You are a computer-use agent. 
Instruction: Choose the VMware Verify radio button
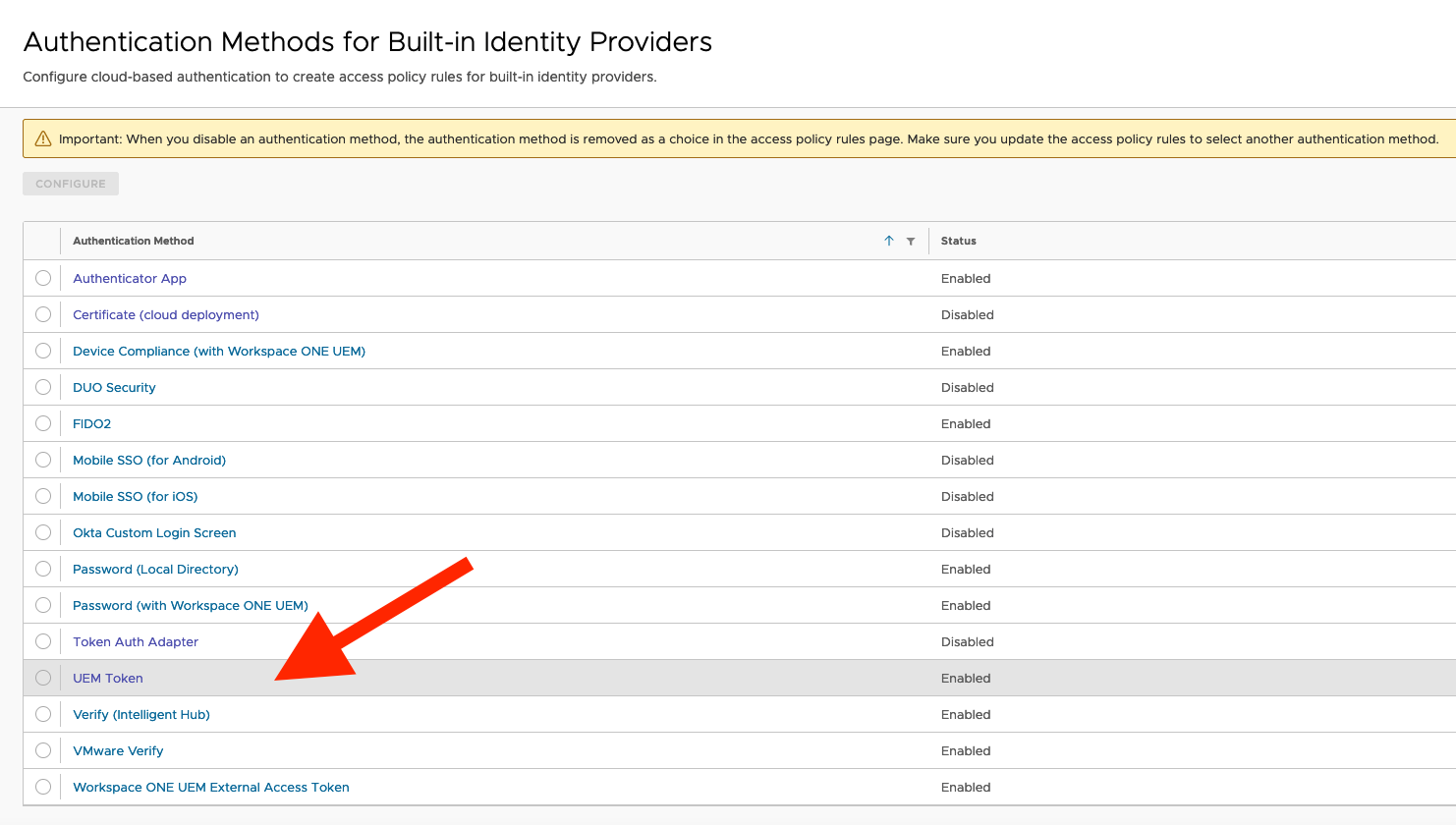click(x=43, y=750)
